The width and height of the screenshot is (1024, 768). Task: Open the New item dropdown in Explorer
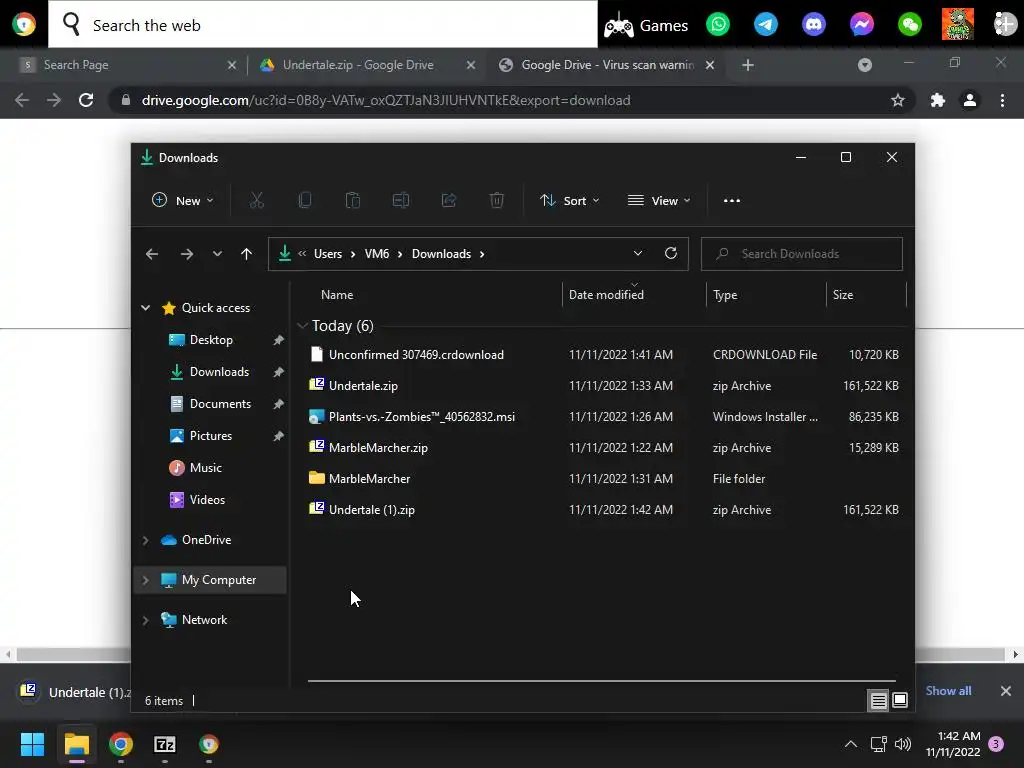point(183,200)
